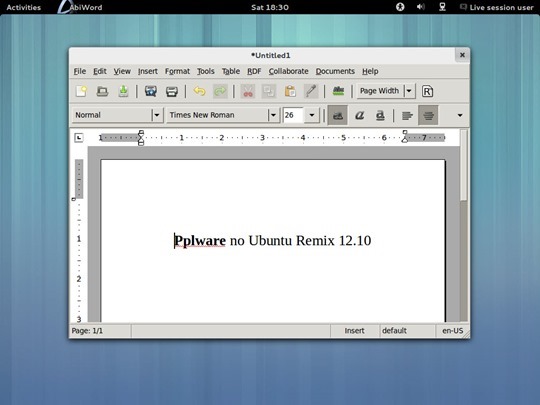Image resolution: width=540 pixels, height=405 pixels.
Task: Open Print Preview from the toolbar
Action: click(151, 91)
